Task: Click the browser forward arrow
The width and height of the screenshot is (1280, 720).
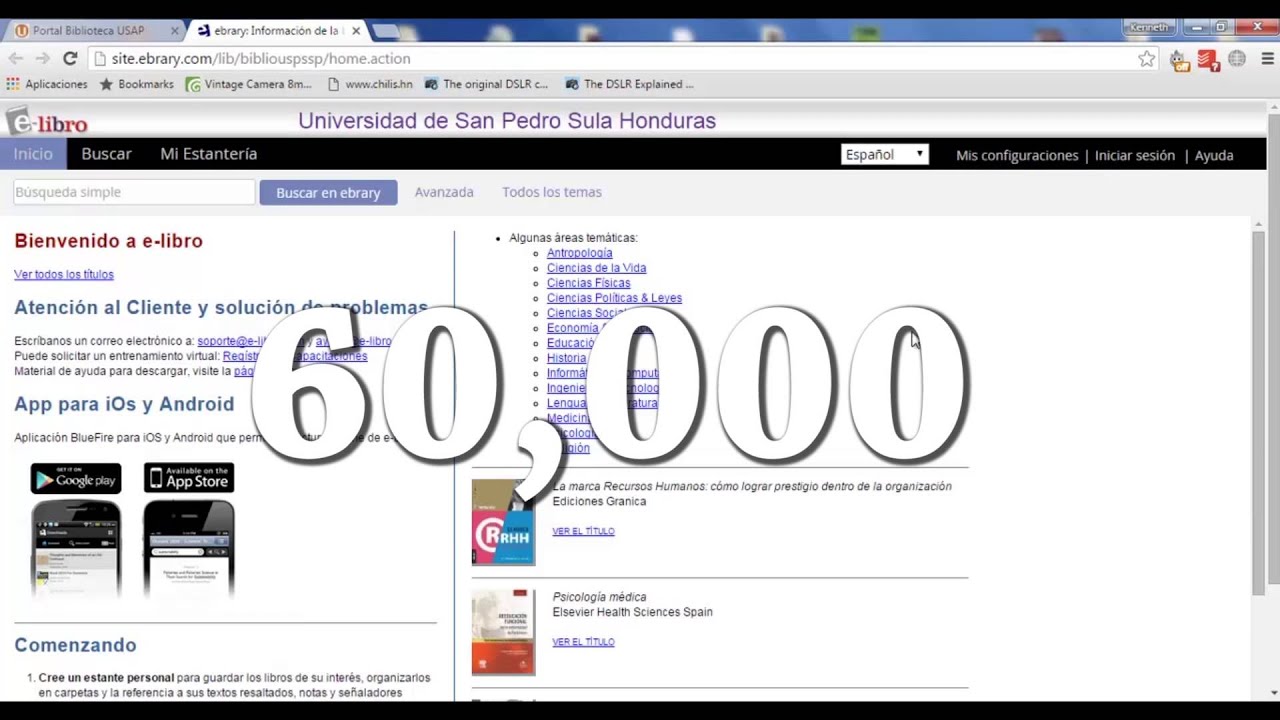Action: click(x=42, y=59)
